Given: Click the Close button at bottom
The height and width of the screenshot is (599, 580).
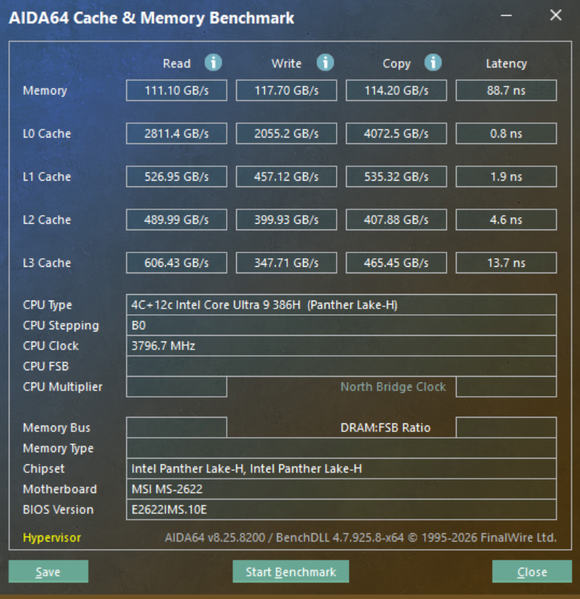Looking at the screenshot, I should point(532,571).
